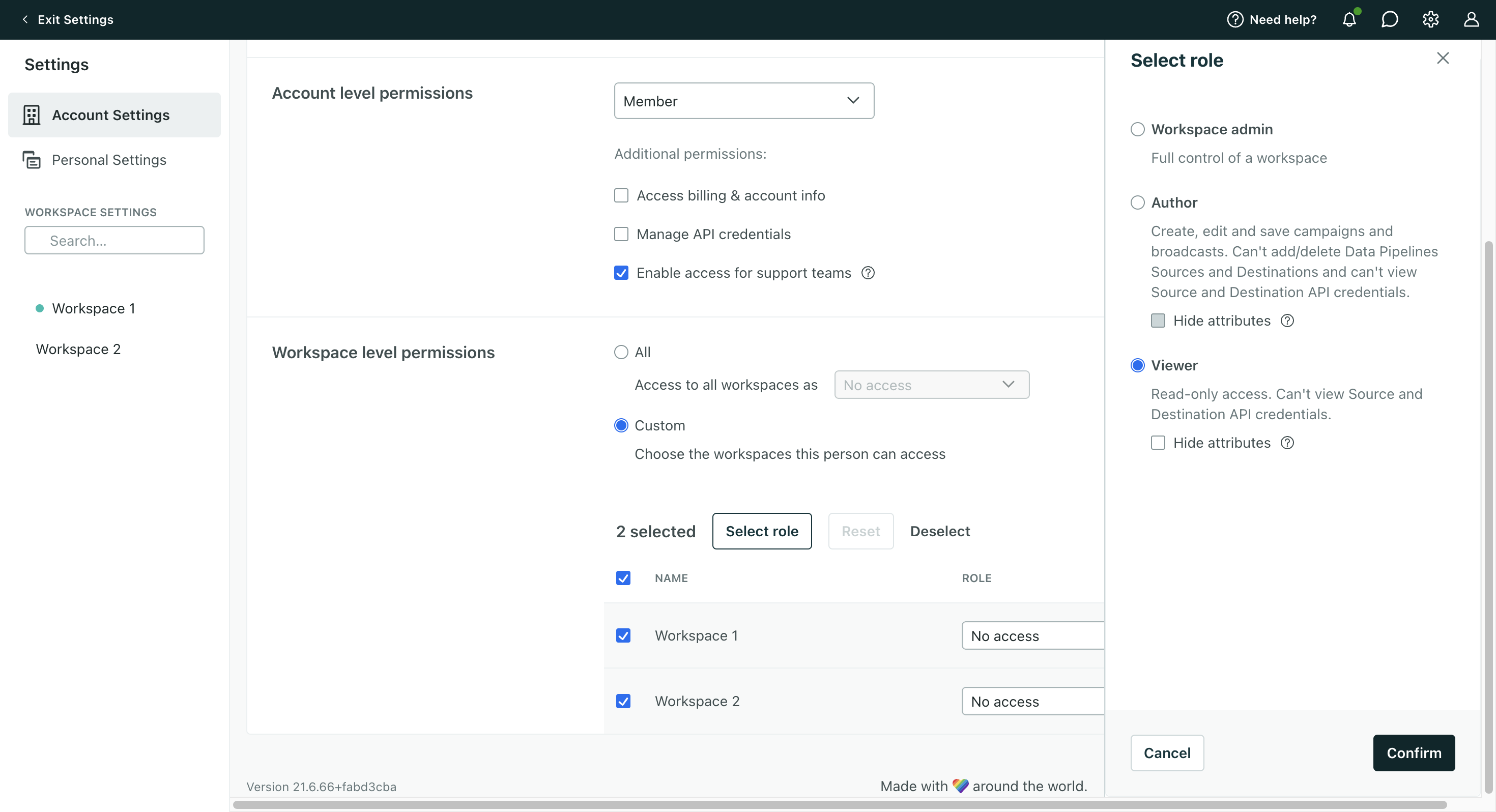The height and width of the screenshot is (812, 1496).
Task: Select Workspace 1 in sidebar
Action: [x=94, y=308]
